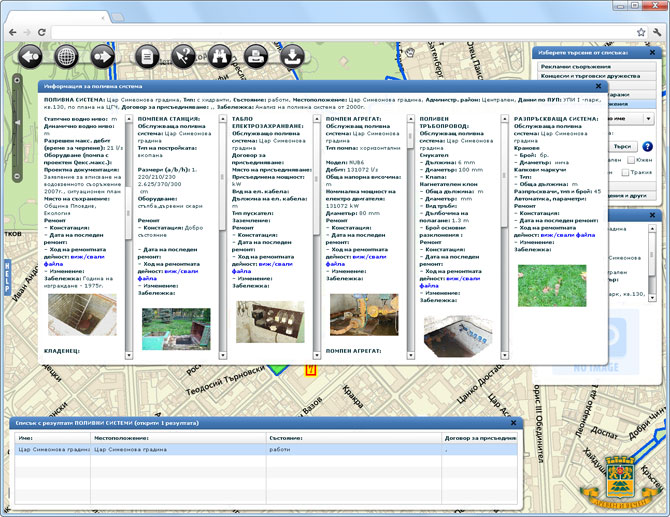670x517 pixels.
Task: Zoom in with the top zoom-bar button
Action: [17, 80]
